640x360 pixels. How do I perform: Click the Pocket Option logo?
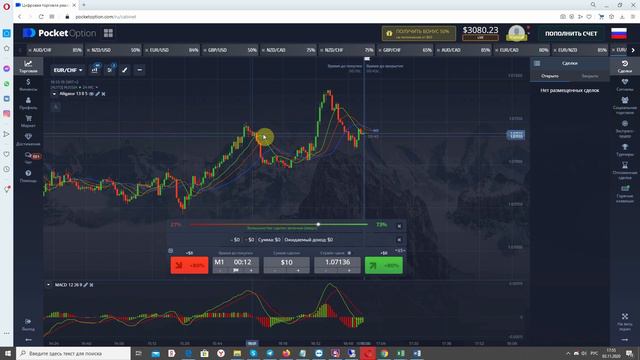pyautogui.click(x=60, y=33)
